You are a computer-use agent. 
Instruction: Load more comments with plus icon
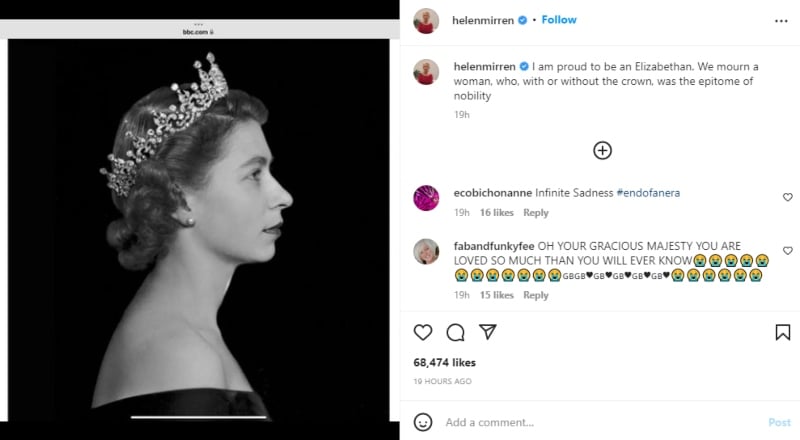coord(602,150)
